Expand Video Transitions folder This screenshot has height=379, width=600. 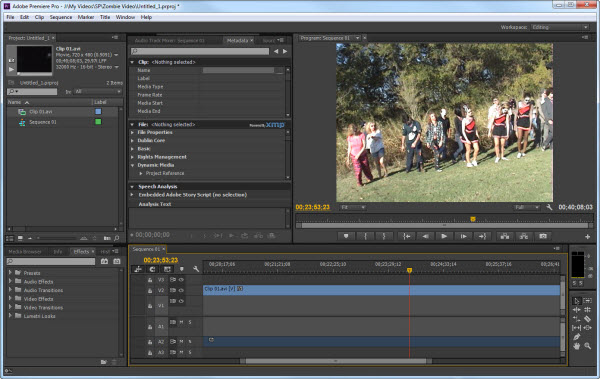click(x=10, y=307)
